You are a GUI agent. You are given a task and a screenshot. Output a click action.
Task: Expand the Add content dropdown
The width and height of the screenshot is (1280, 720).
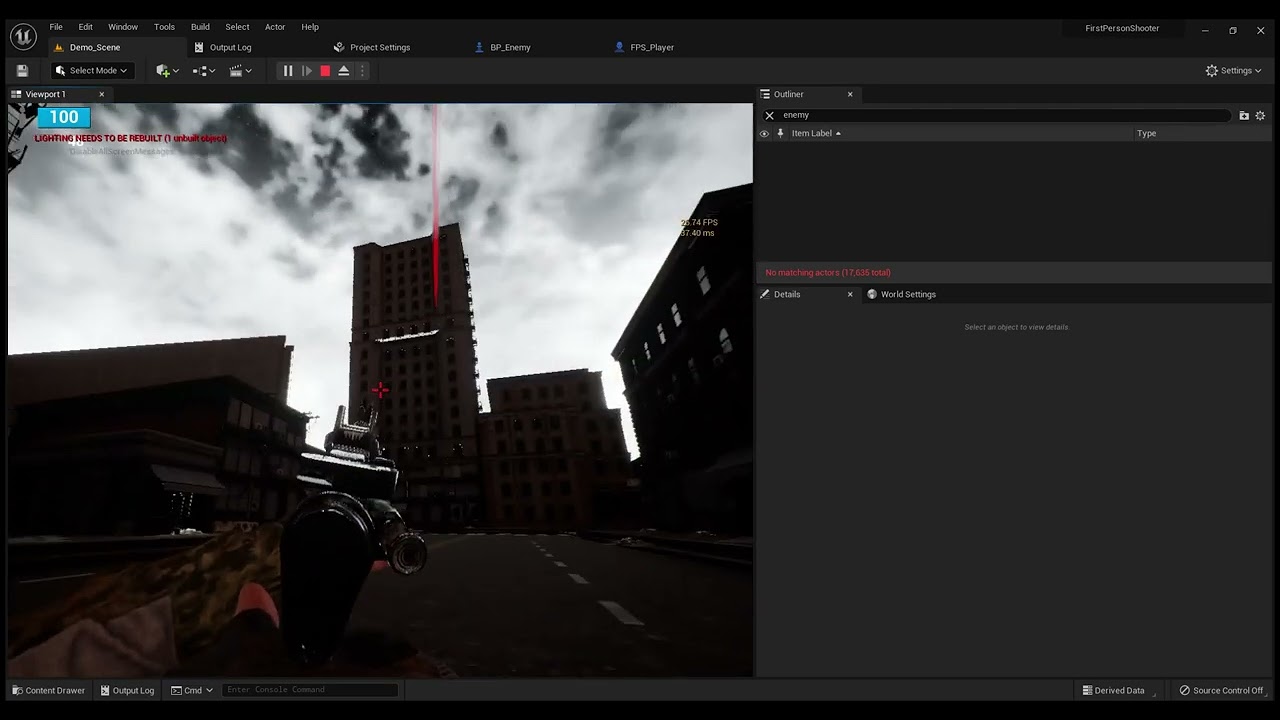167,71
